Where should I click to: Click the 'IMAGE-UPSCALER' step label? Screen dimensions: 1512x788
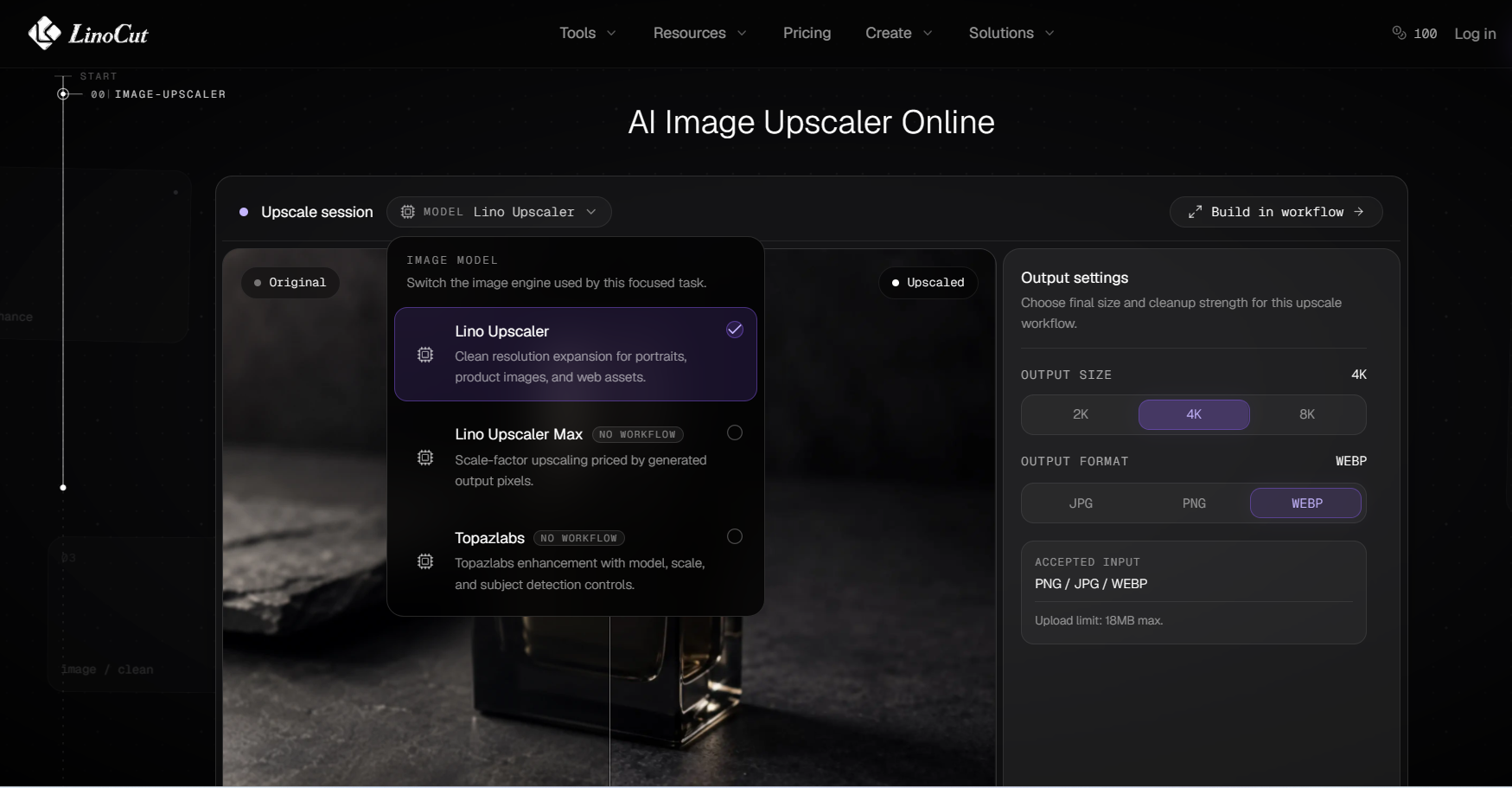(x=170, y=94)
